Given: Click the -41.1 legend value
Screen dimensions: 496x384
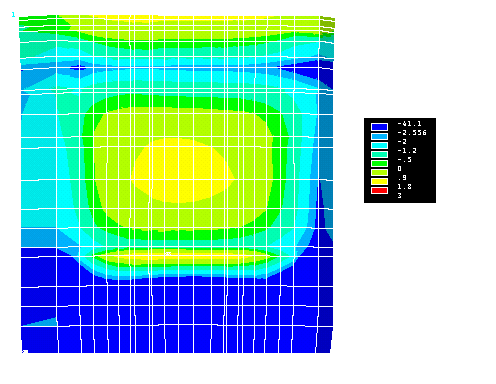Looking at the screenshot, I should click(x=409, y=124).
